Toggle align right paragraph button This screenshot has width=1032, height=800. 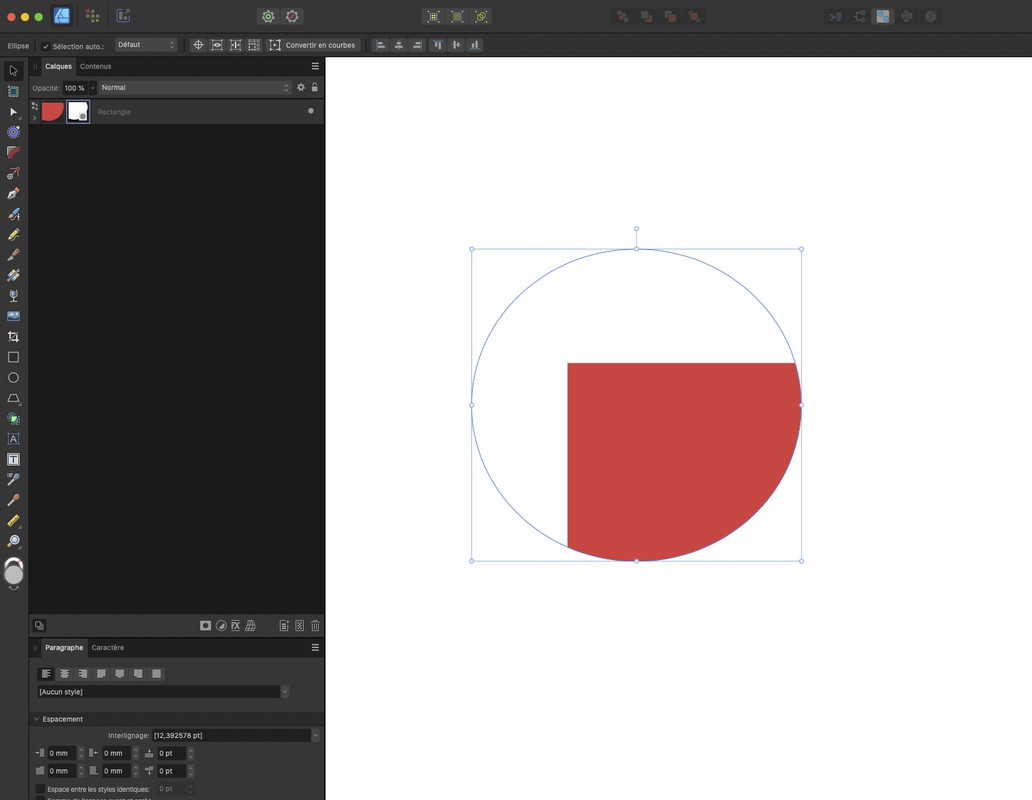[83, 674]
